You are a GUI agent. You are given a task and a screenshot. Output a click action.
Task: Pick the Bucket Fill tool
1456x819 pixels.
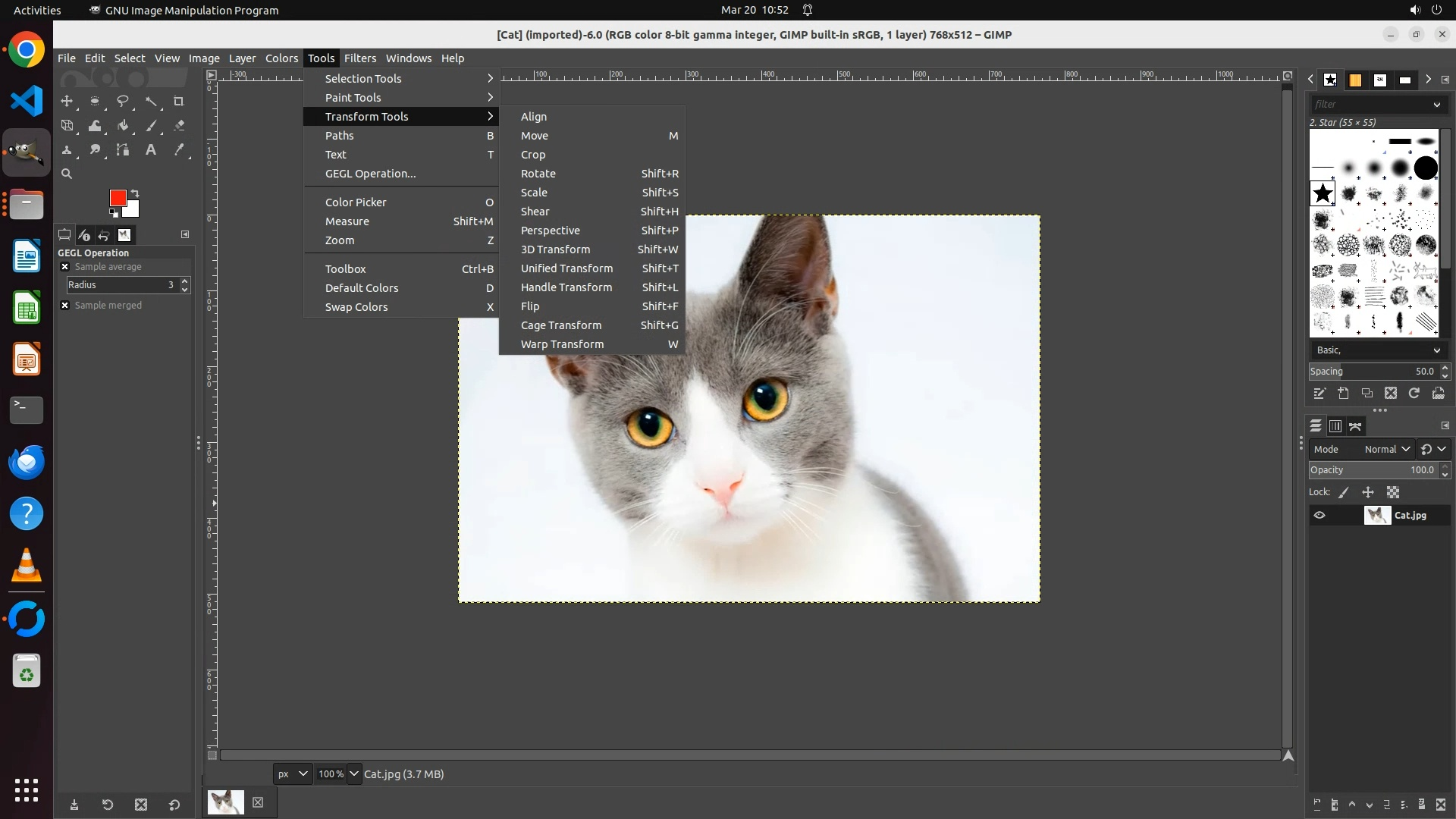pos(123,126)
